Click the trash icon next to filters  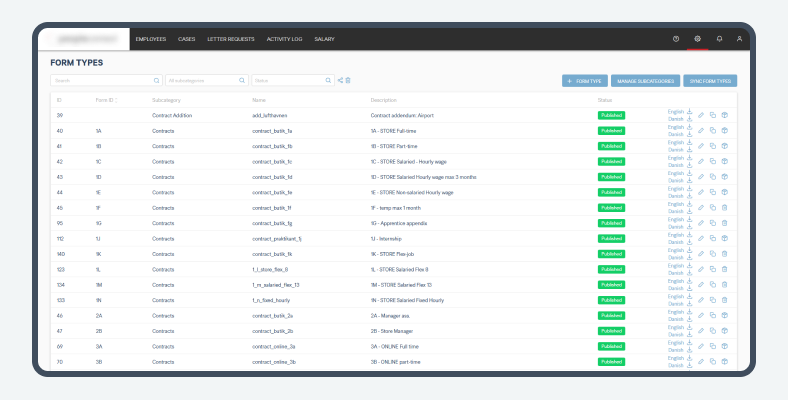pyautogui.click(x=348, y=80)
